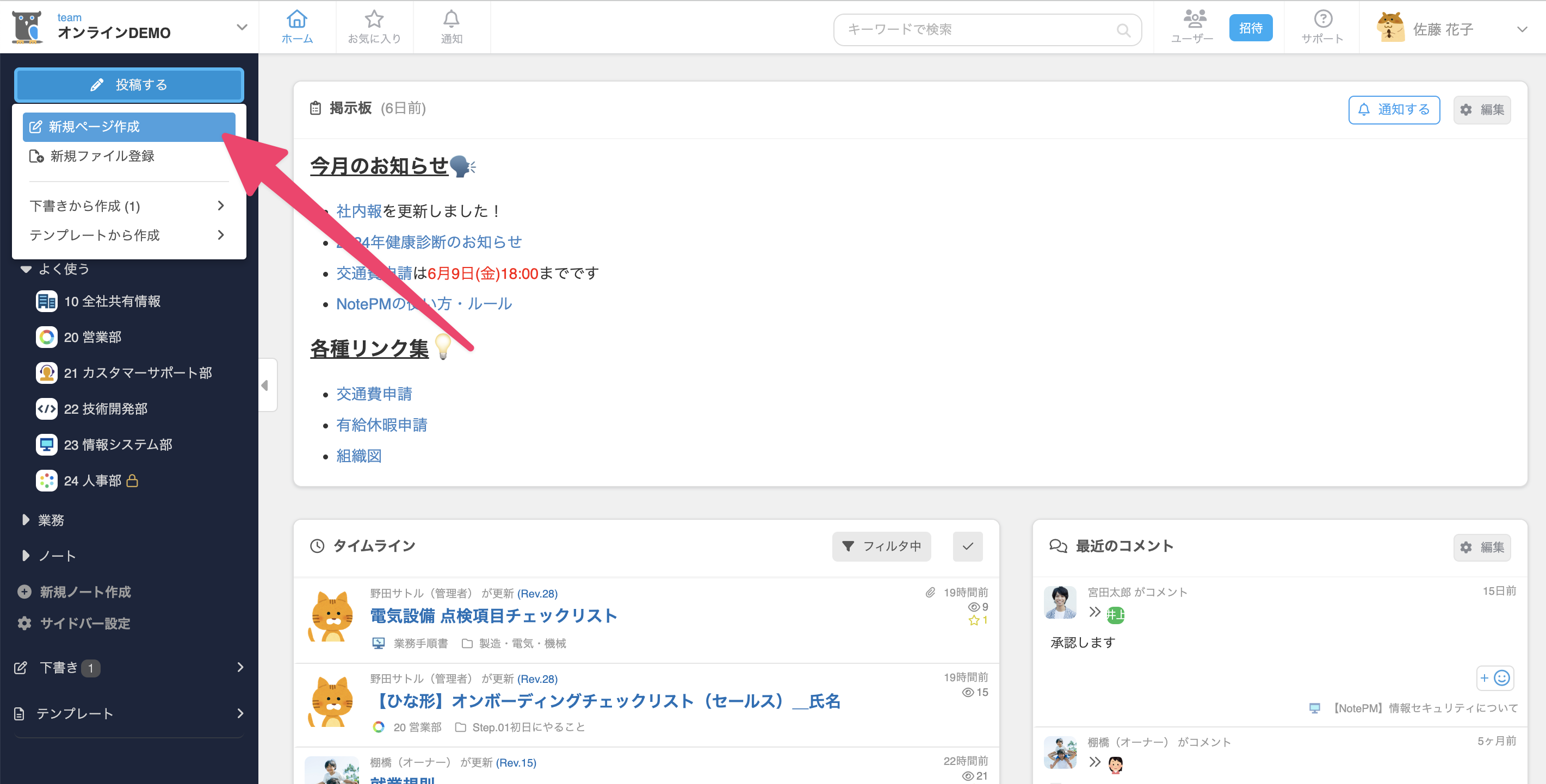Image resolution: width=1546 pixels, height=784 pixels.
Task: Click star count on 電気設備 post
Action: pos(978,620)
